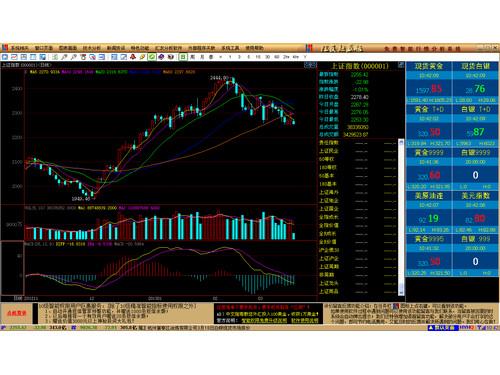Click the green circular refresh toolbar icon

point(152,57)
